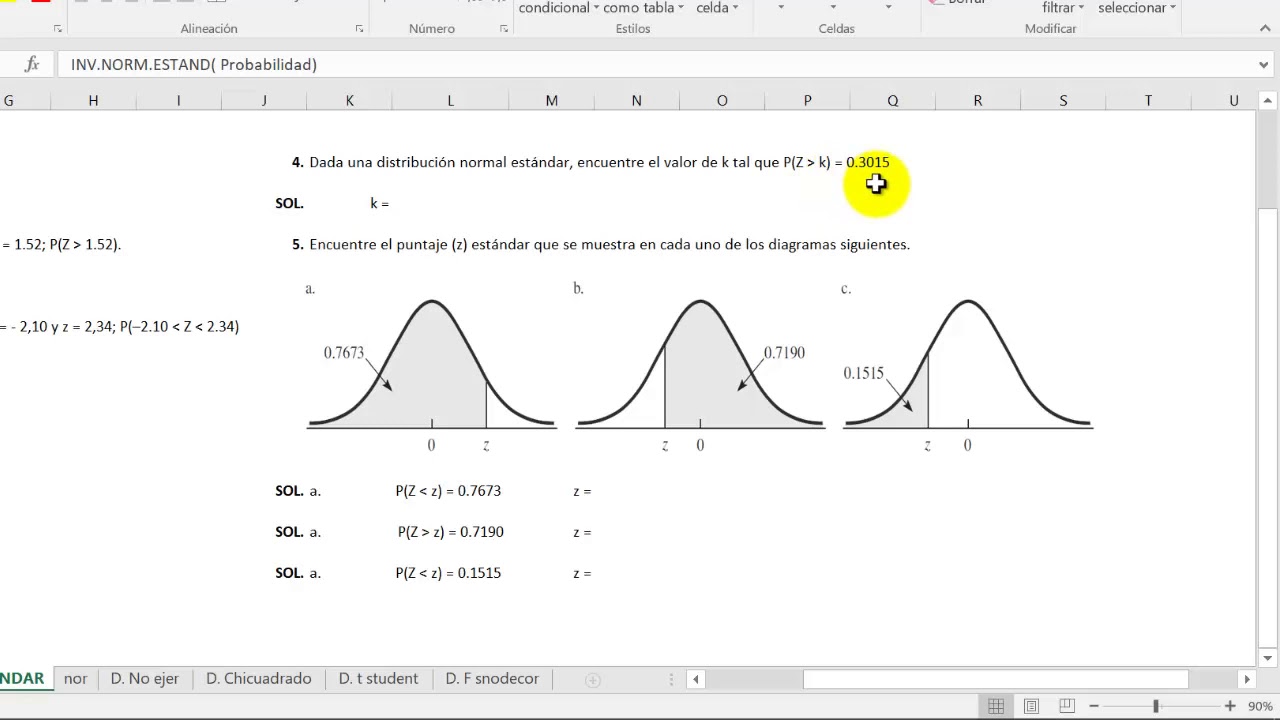Screen dimensions: 1280x720
Task: Open Número dialog launcher
Action: click(x=503, y=29)
